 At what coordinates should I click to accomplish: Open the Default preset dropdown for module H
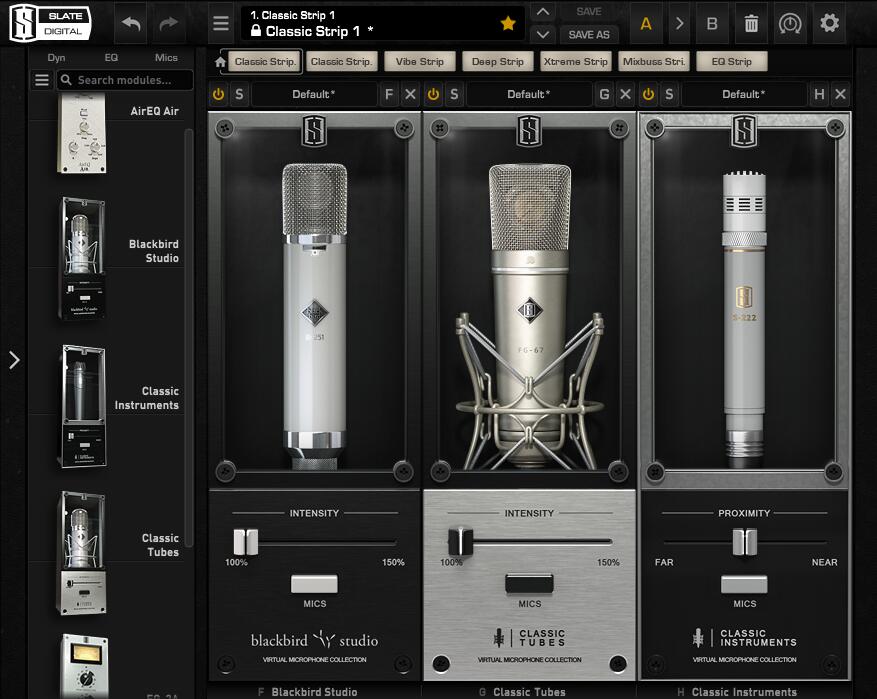pyautogui.click(x=744, y=94)
